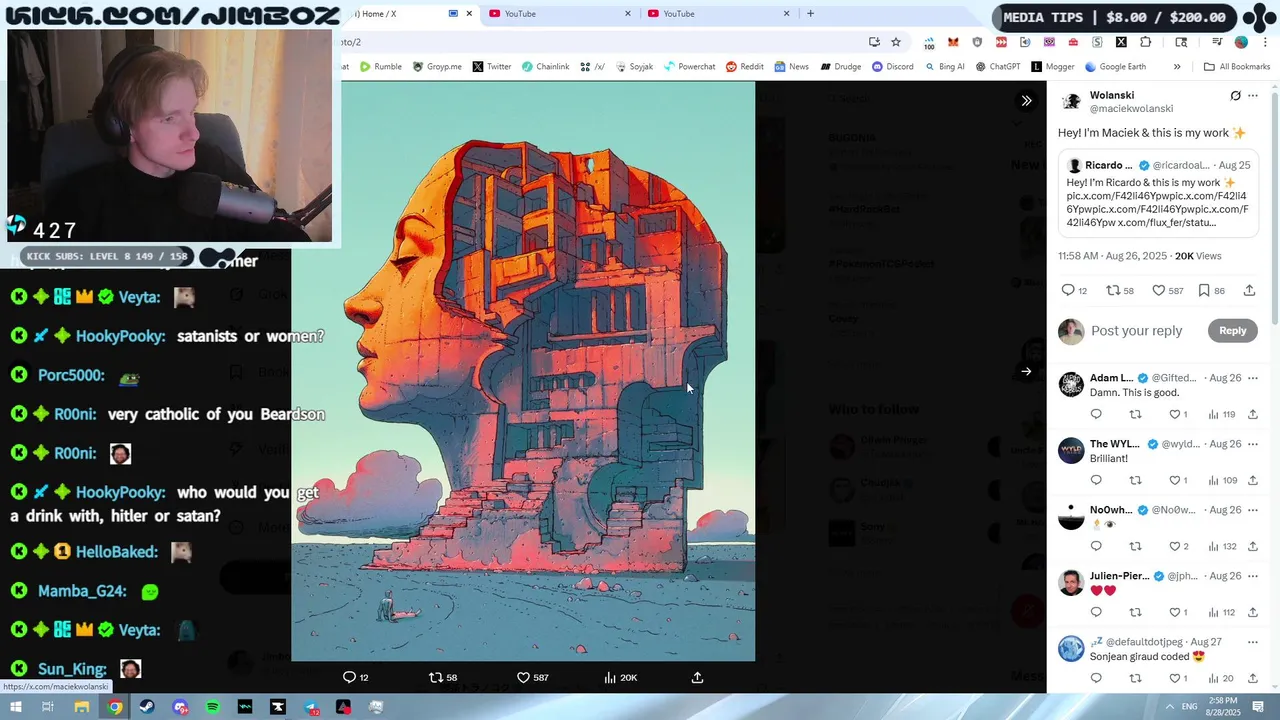Open Rumble bookmark
Screen dimensions: 1280x720
381,67
